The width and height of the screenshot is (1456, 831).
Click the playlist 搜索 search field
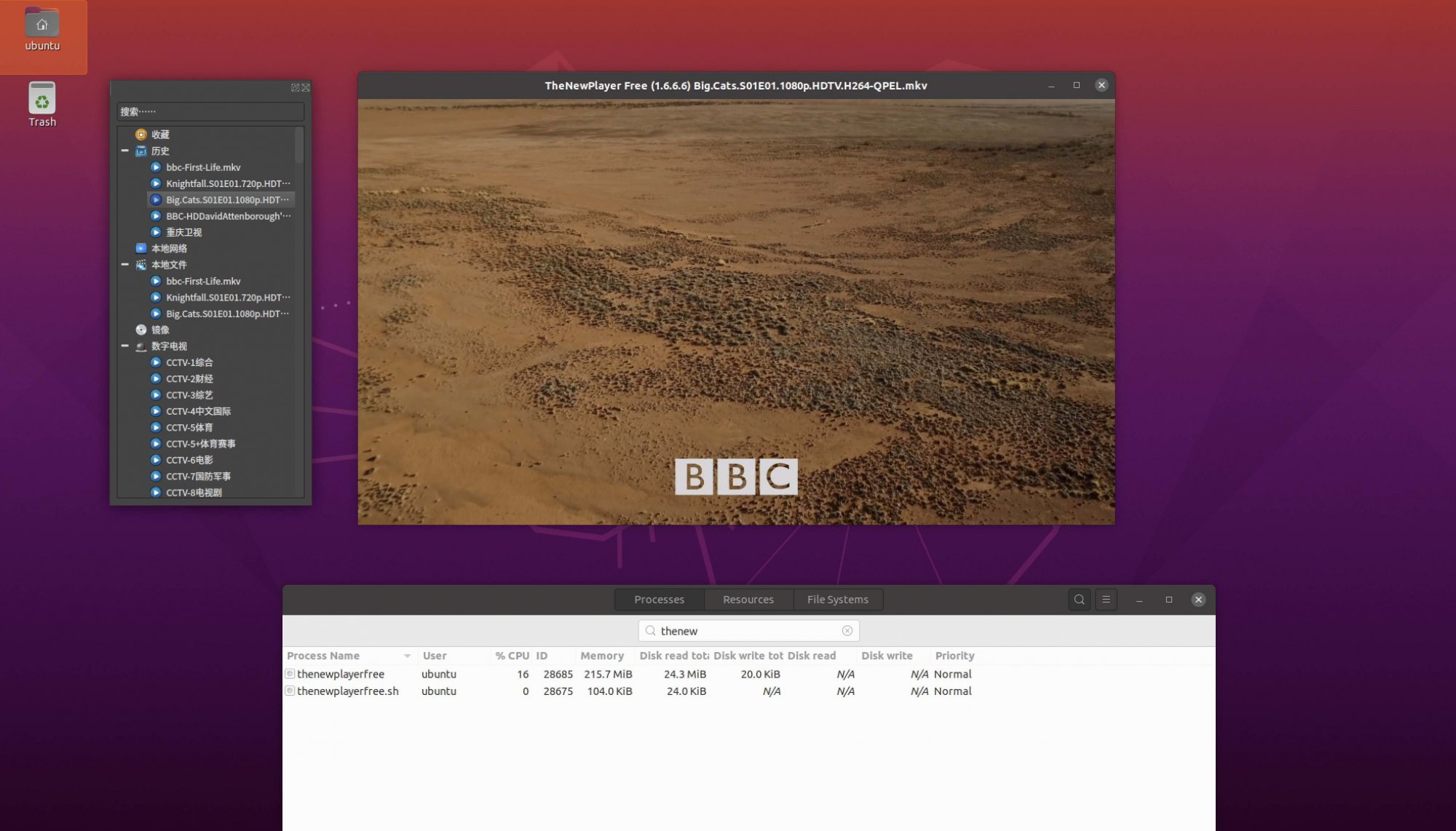(x=210, y=111)
